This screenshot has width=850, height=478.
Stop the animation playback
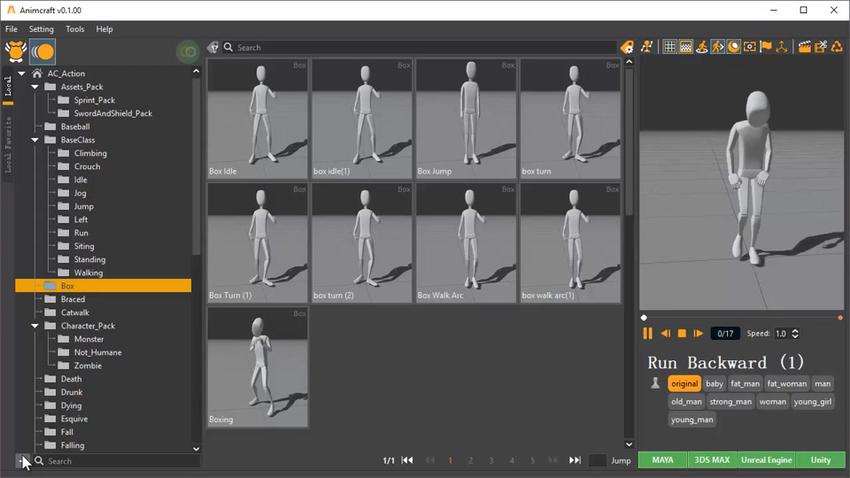tap(682, 333)
